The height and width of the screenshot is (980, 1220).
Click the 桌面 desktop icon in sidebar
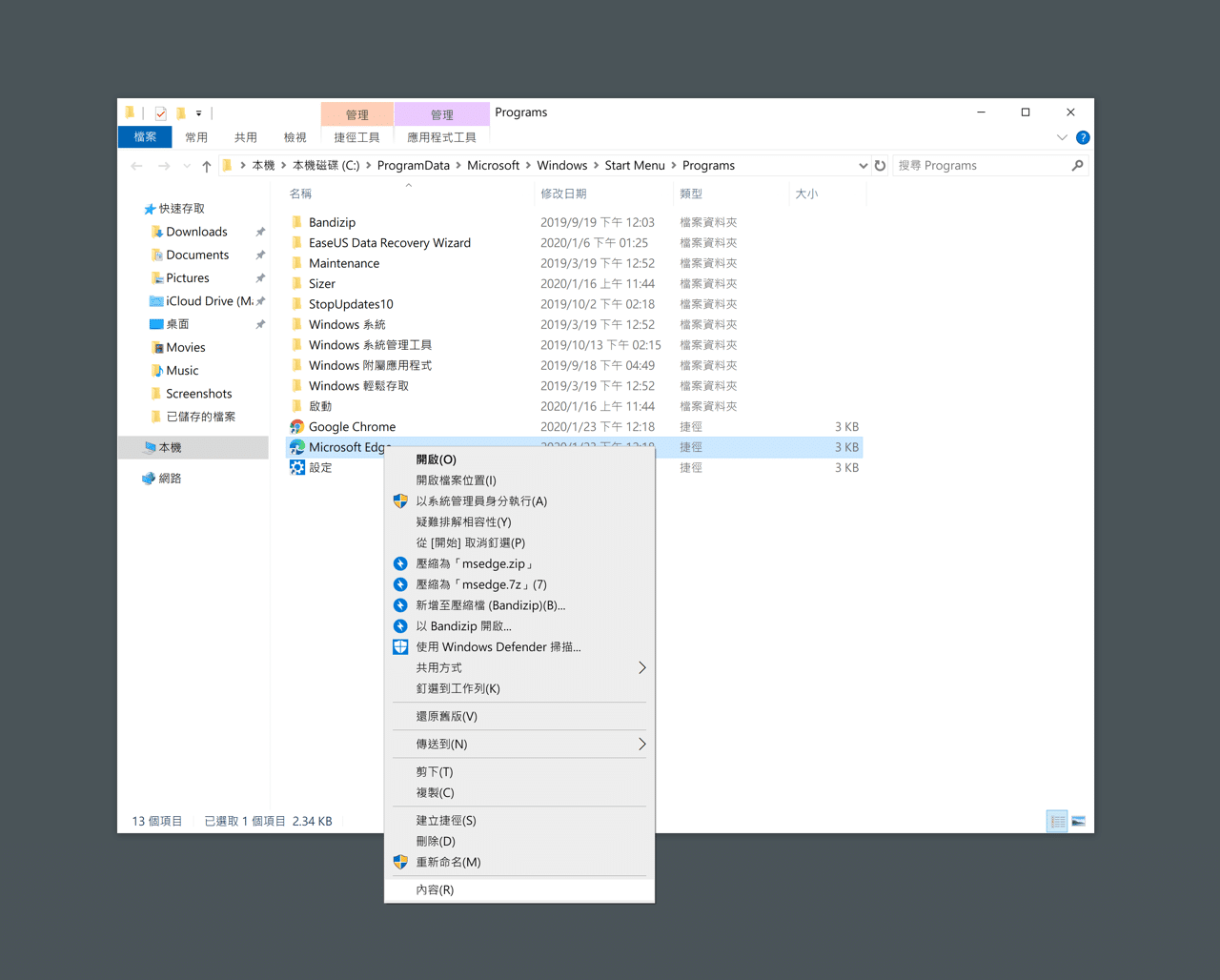click(x=156, y=324)
